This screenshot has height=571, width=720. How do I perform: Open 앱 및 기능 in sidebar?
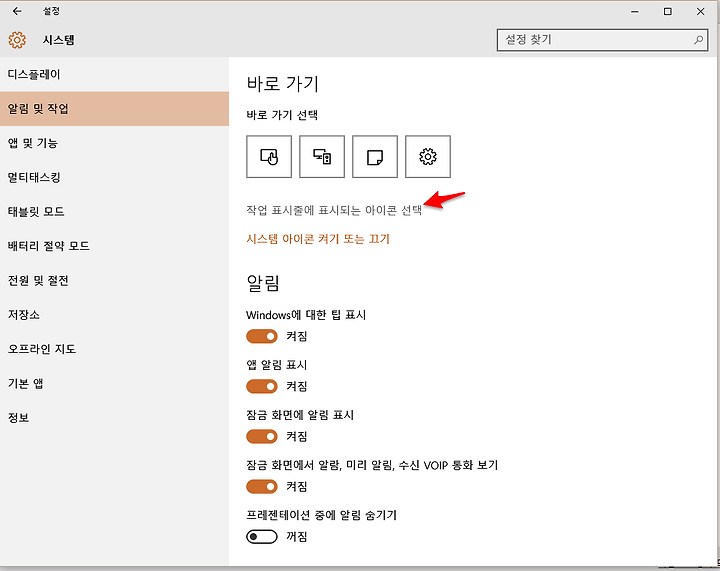tap(114, 143)
